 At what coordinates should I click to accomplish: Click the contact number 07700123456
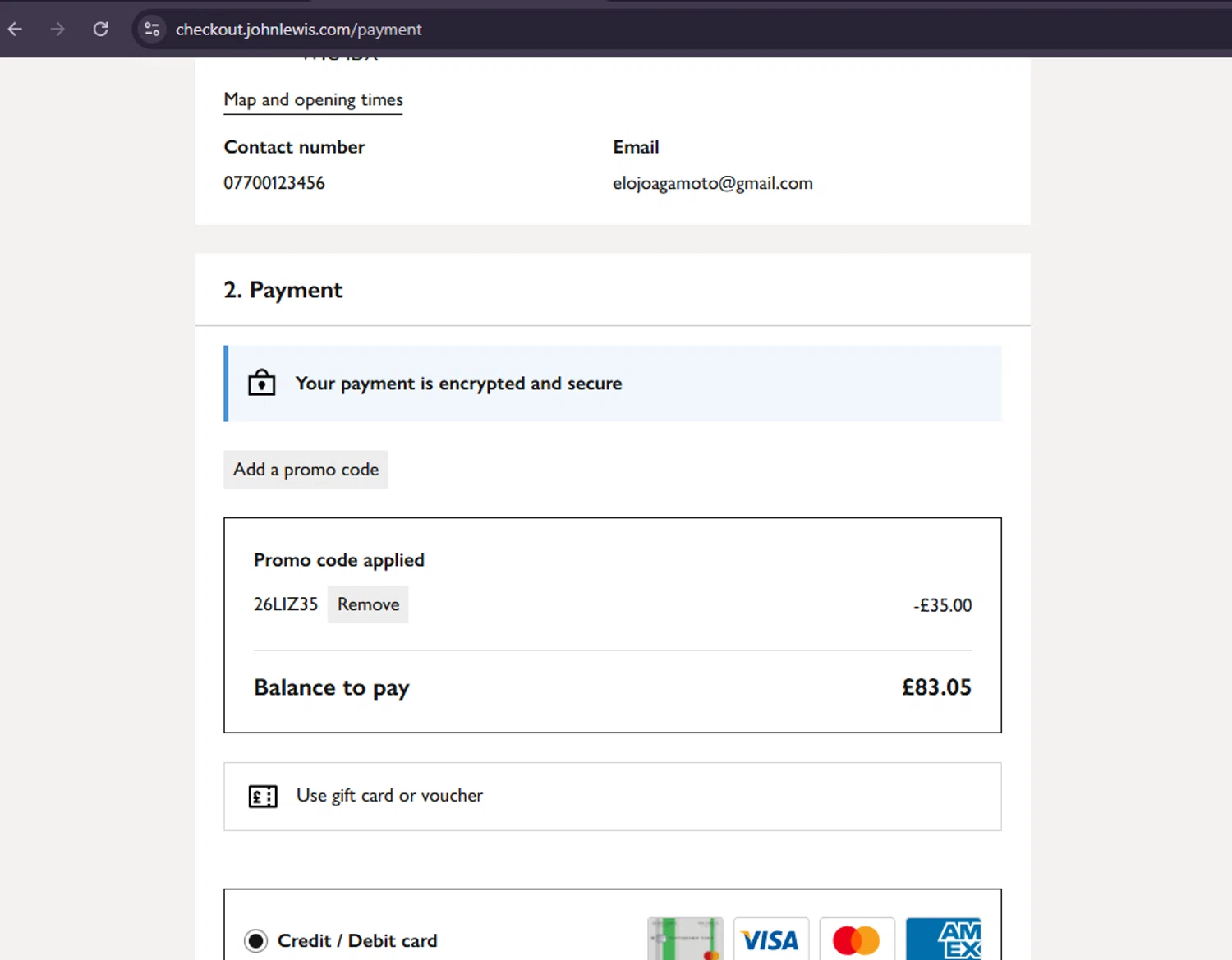[x=274, y=183]
